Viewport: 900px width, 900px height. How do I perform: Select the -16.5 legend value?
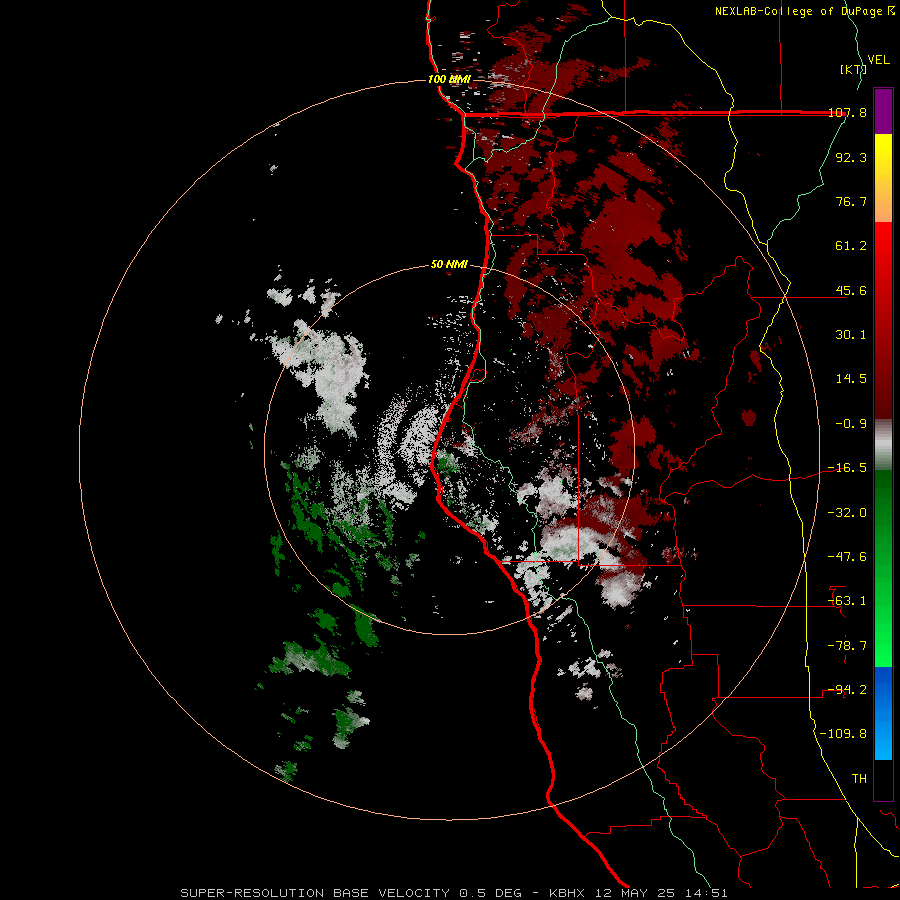point(847,468)
